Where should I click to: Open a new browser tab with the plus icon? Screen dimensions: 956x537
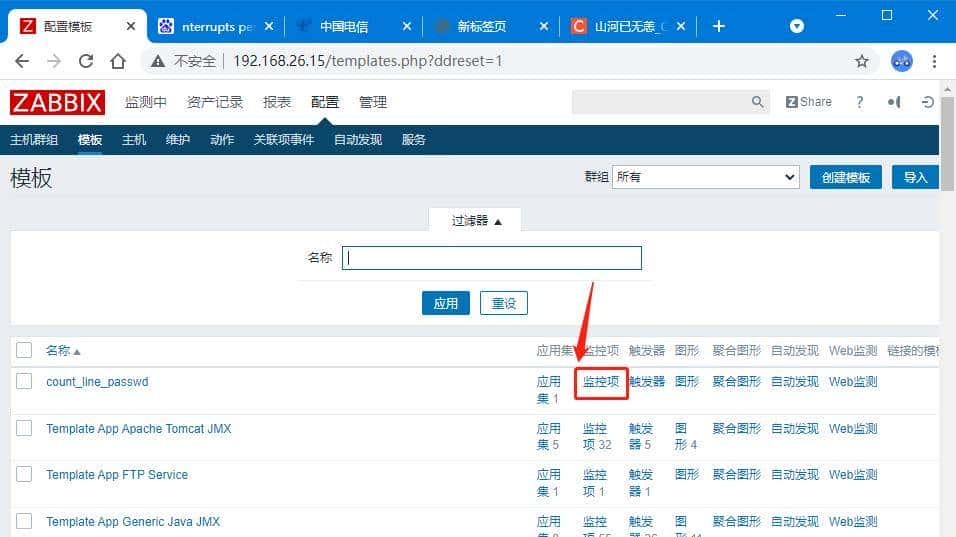pyautogui.click(x=719, y=26)
